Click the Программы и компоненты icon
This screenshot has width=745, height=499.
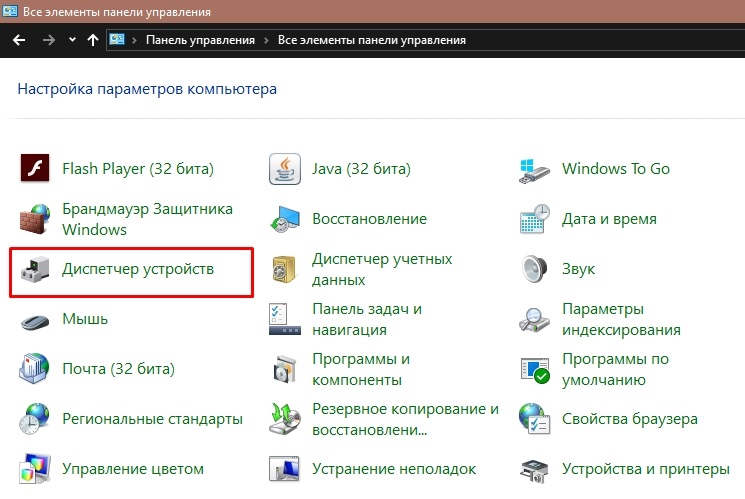pyautogui.click(x=285, y=369)
